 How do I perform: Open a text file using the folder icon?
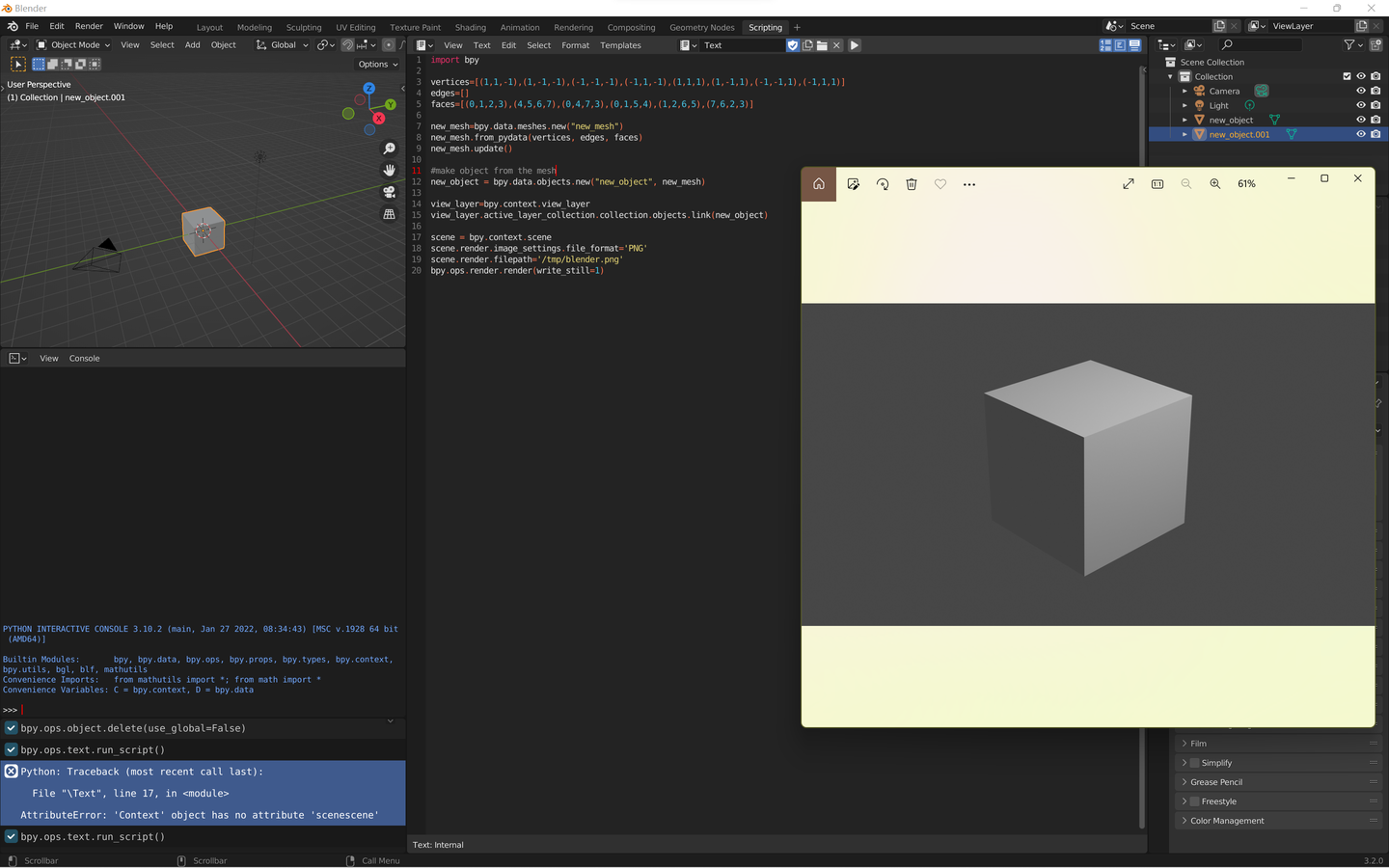tap(822, 44)
